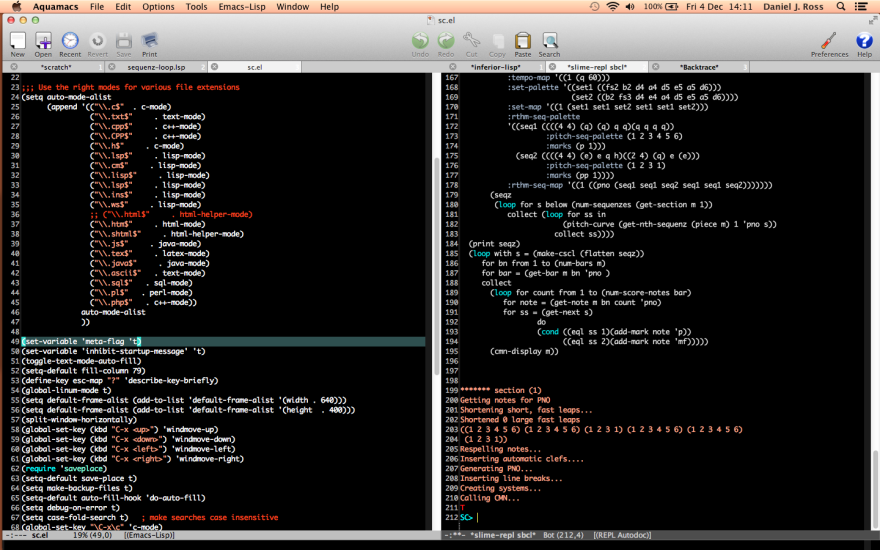
Task: Switch to the sequenz-loop.lsp tab
Action: tap(156, 67)
